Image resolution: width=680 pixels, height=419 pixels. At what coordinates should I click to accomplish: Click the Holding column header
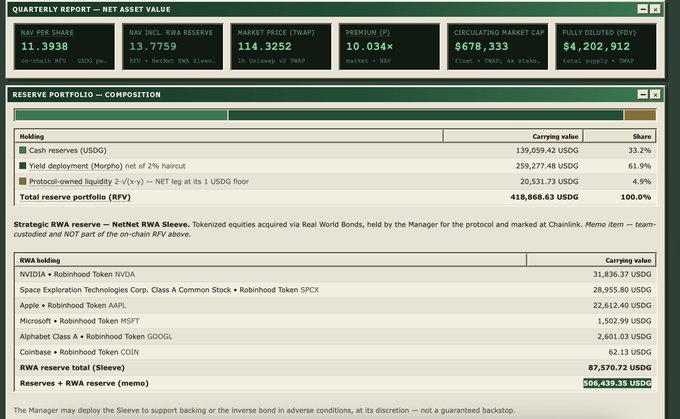coord(229,136)
